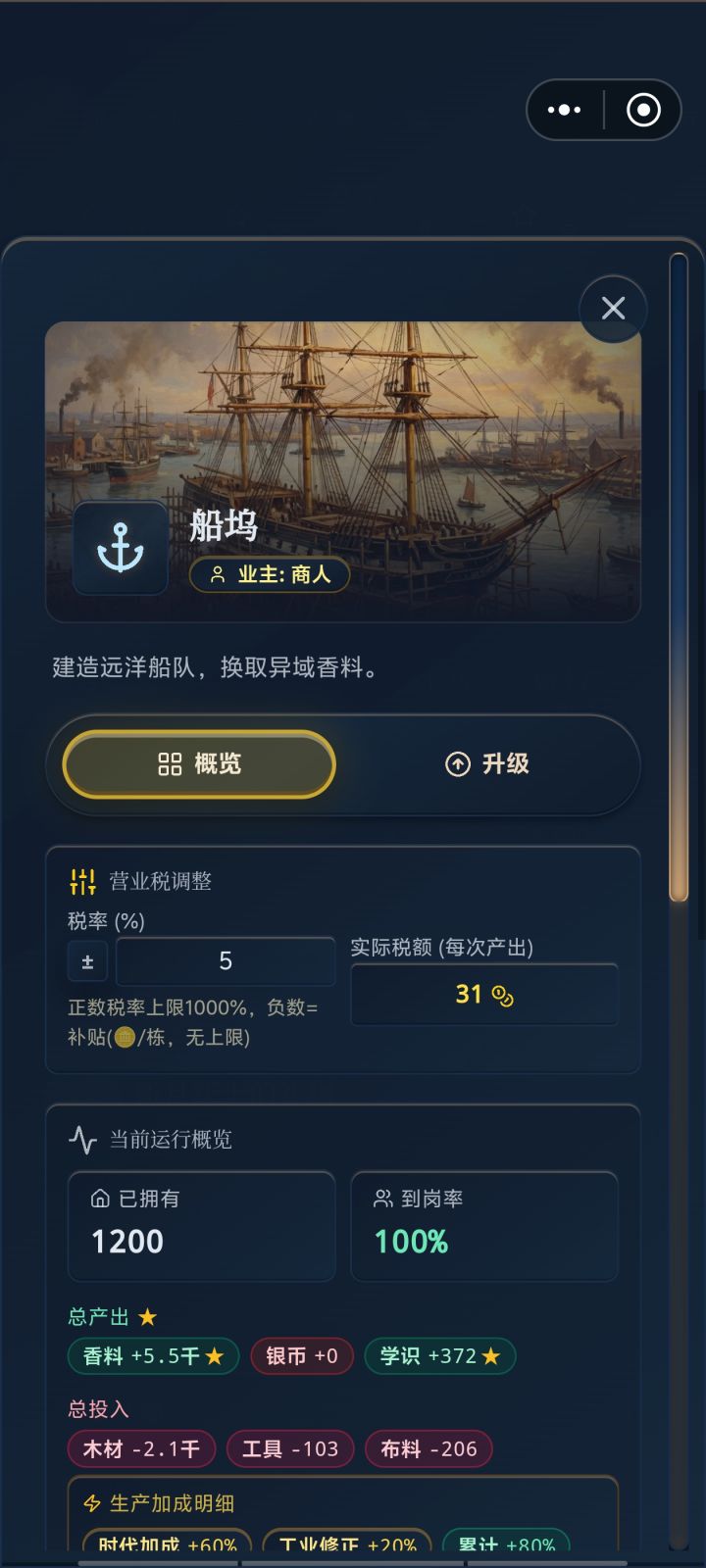
Task: Click the 已拥有 1200 card
Action: point(201,1226)
